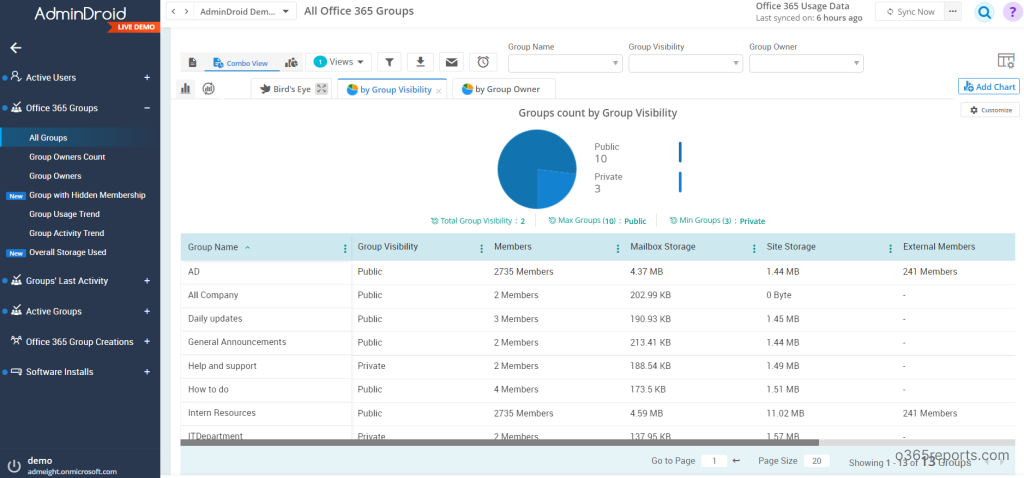Screen dimensions: 1024x478
Task: Click the download/export icon
Action: (421, 62)
